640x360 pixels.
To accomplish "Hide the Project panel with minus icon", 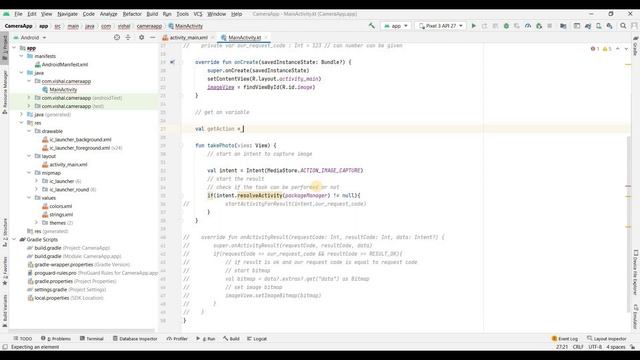I will pyautogui.click(x=152, y=37).
